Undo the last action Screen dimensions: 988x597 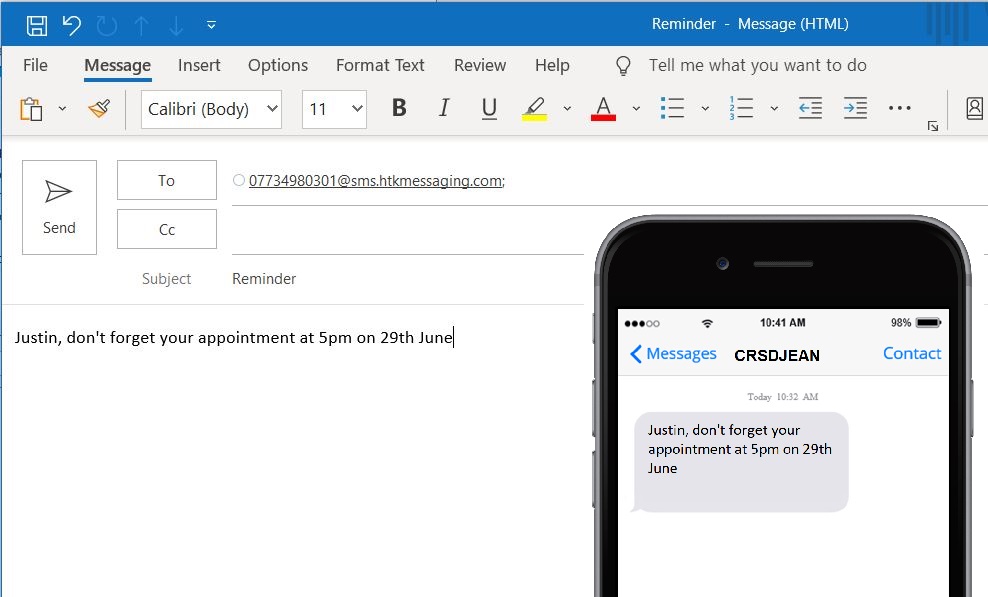point(71,25)
